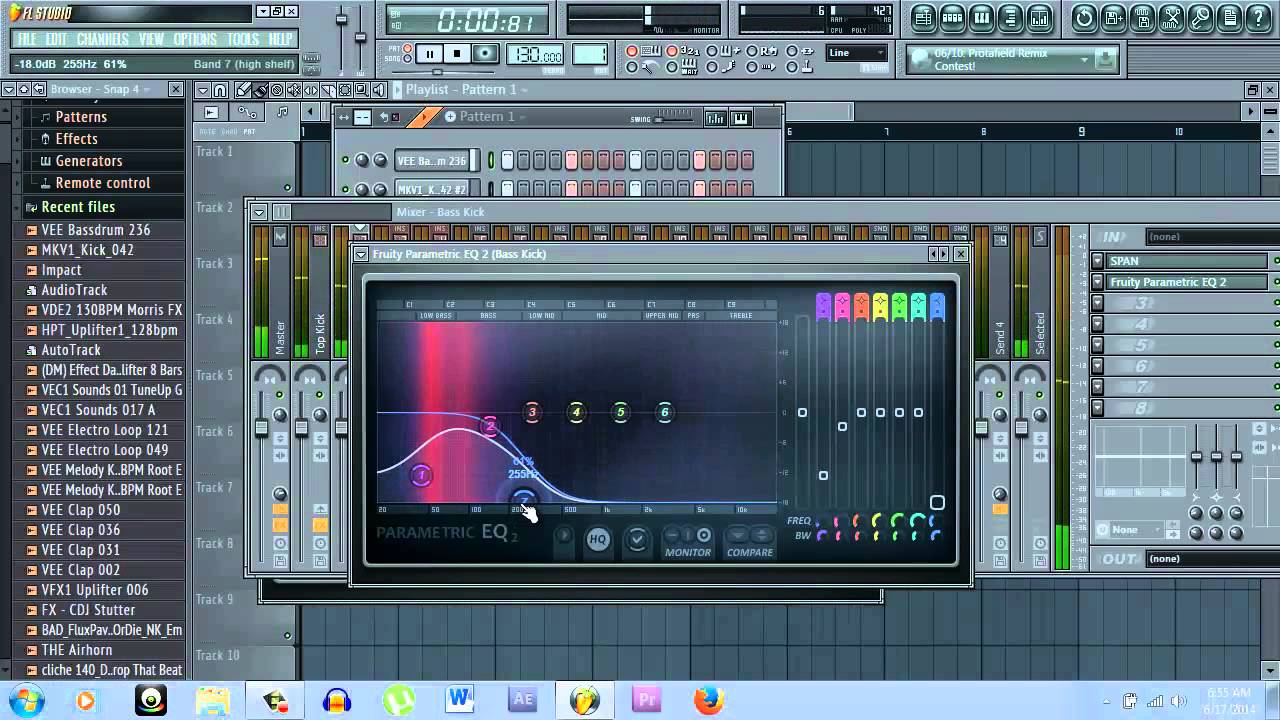Open the Playlist view from toolbar
Image resolution: width=1280 pixels, height=720 pixels.
[923, 17]
